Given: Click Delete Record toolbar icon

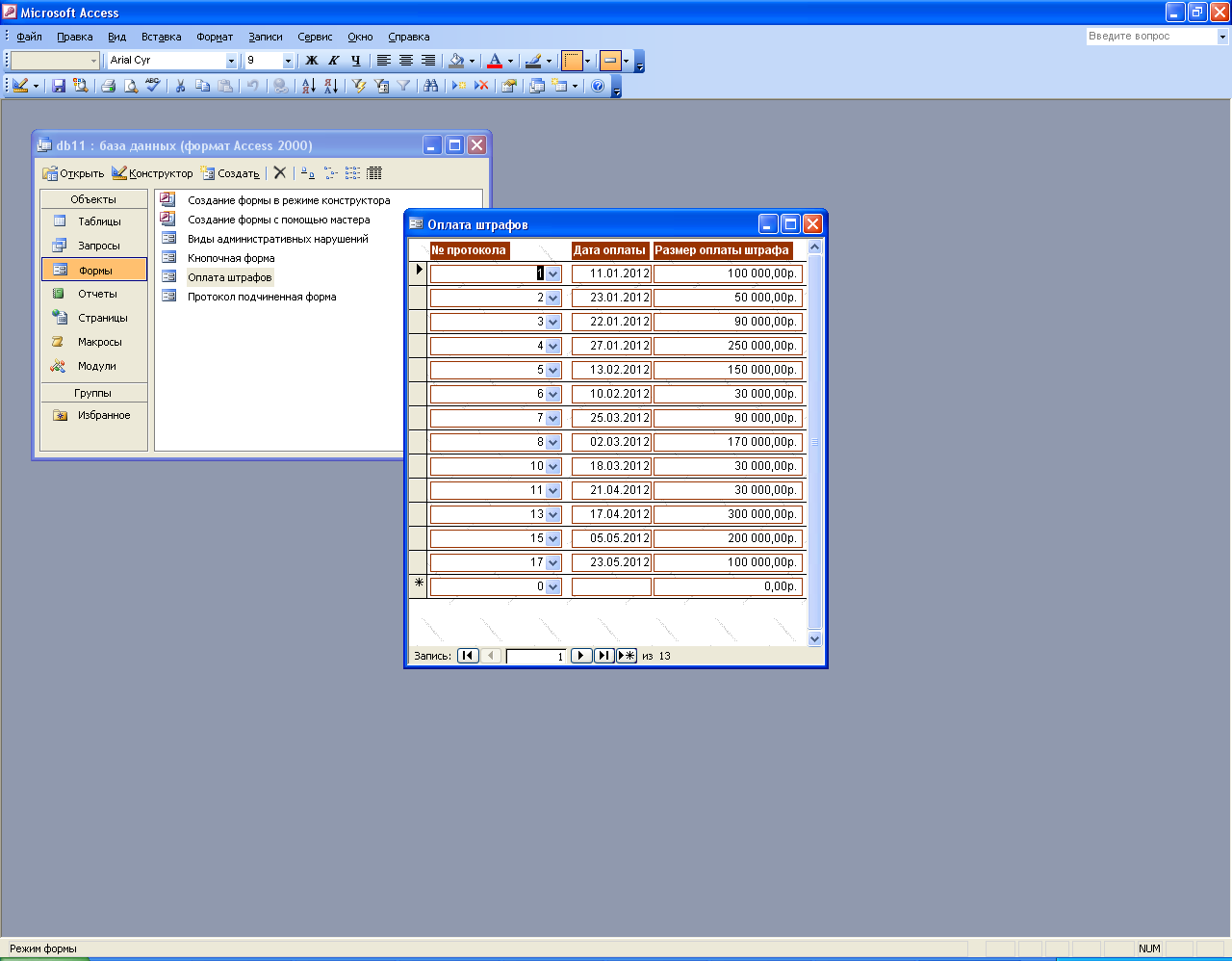Looking at the screenshot, I should coord(481,86).
